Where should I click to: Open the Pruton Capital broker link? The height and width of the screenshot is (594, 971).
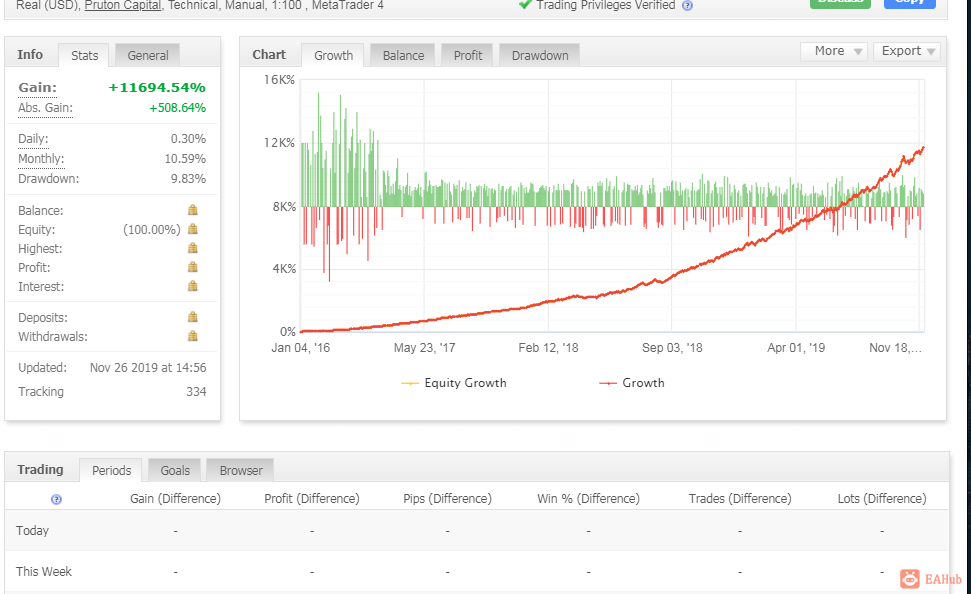click(123, 6)
